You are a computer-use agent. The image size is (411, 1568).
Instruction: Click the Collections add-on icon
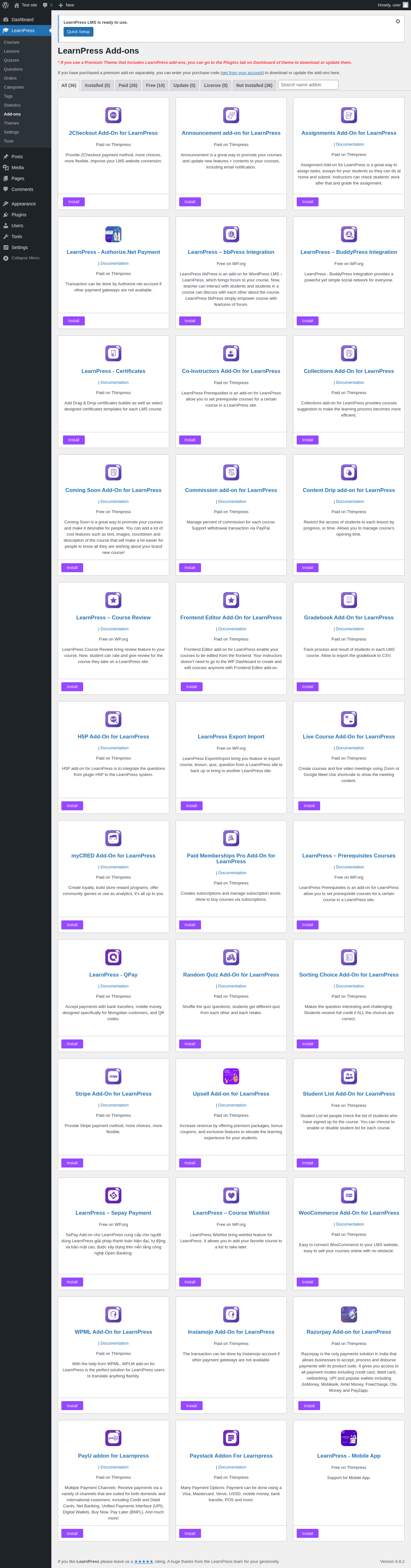pos(349,353)
